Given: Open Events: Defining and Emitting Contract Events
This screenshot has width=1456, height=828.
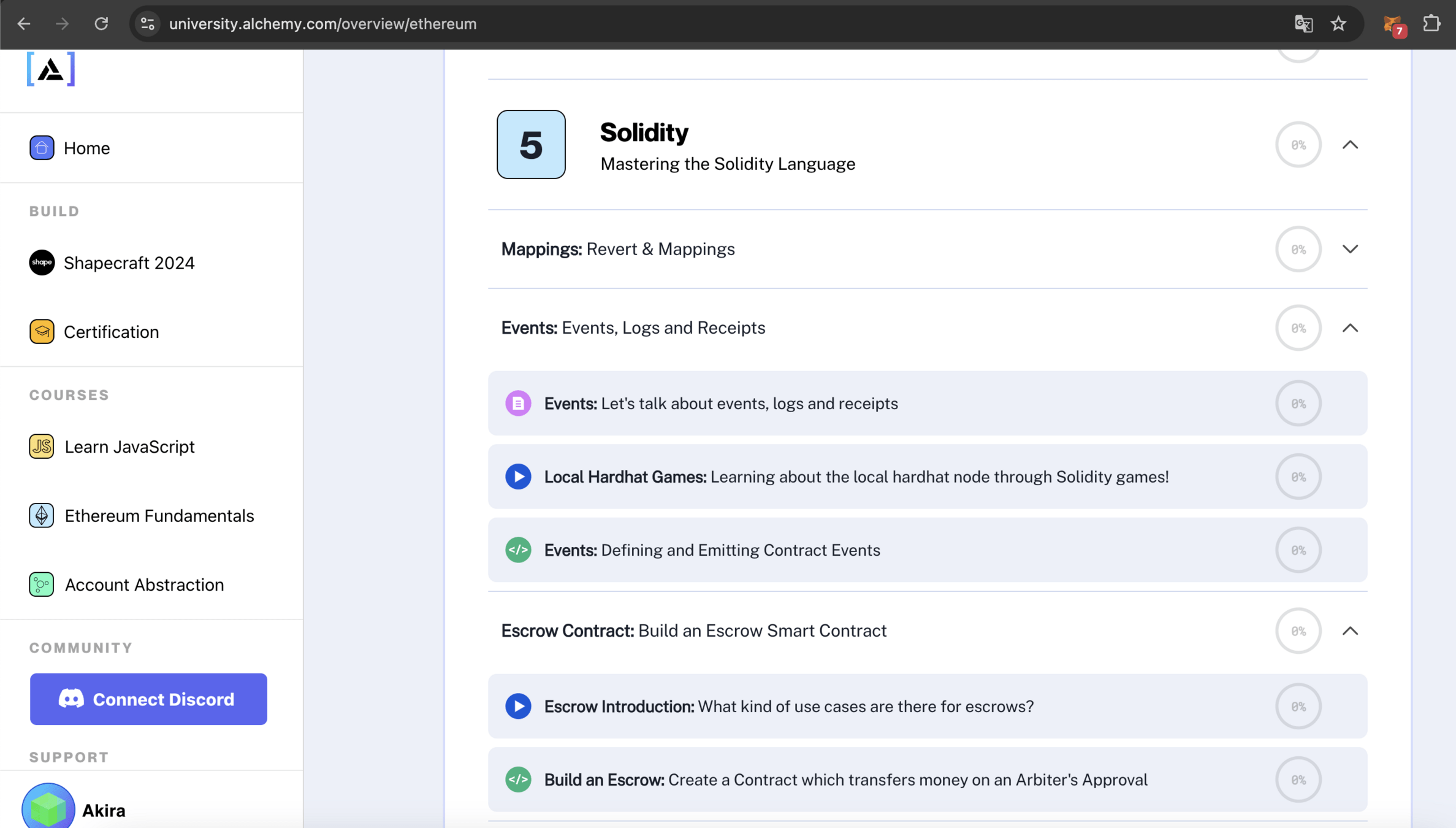Looking at the screenshot, I should click(x=712, y=550).
